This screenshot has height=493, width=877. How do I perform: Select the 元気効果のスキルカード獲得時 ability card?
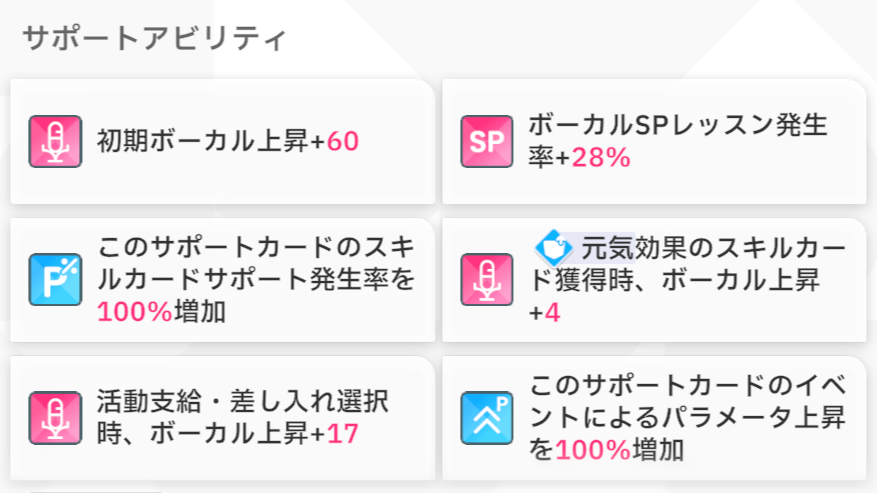654,280
